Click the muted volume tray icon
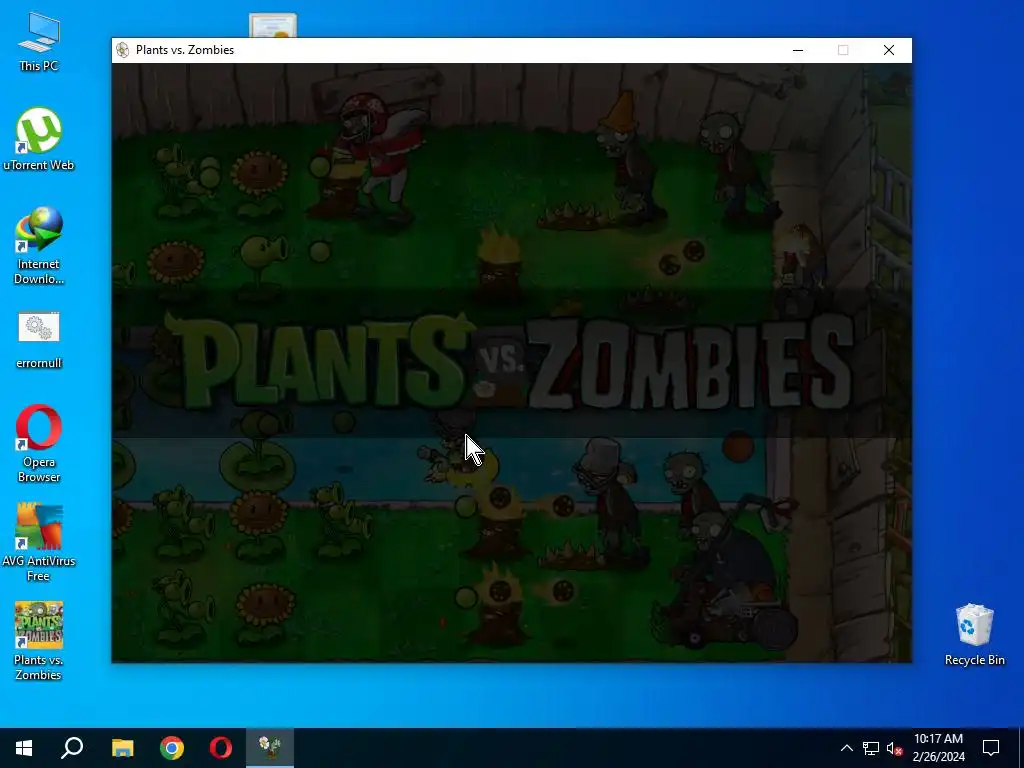This screenshot has width=1024, height=768. 895,748
